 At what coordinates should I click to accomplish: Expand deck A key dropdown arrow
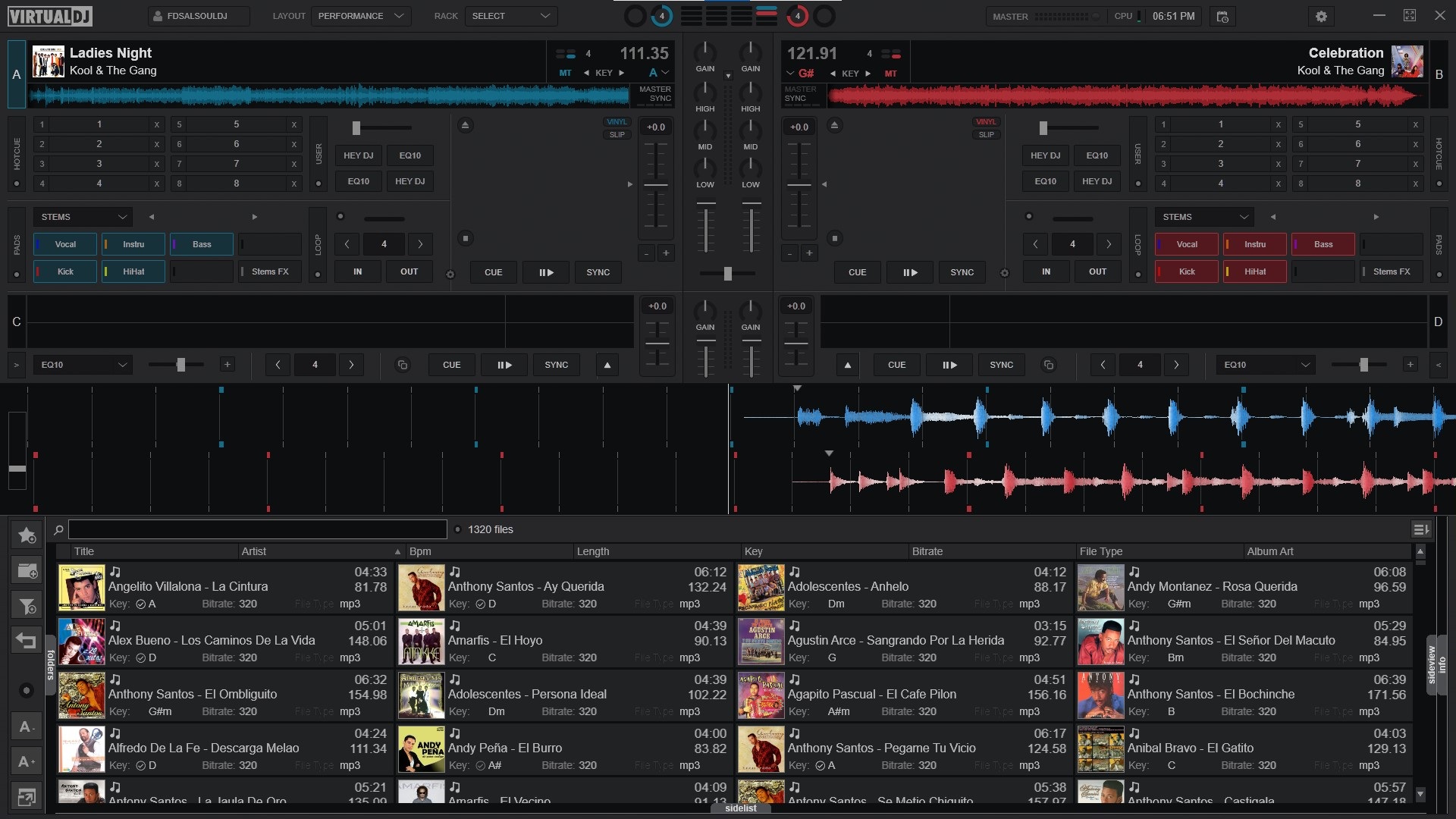click(665, 73)
